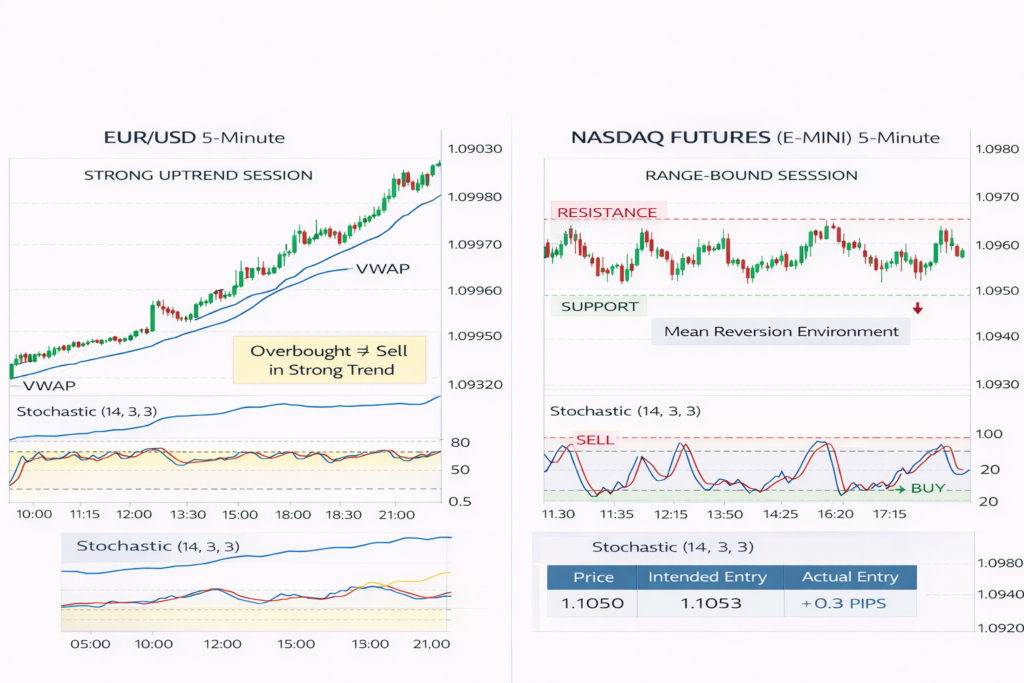
Task: Click the 16:20 time axis label
Action: point(835,514)
